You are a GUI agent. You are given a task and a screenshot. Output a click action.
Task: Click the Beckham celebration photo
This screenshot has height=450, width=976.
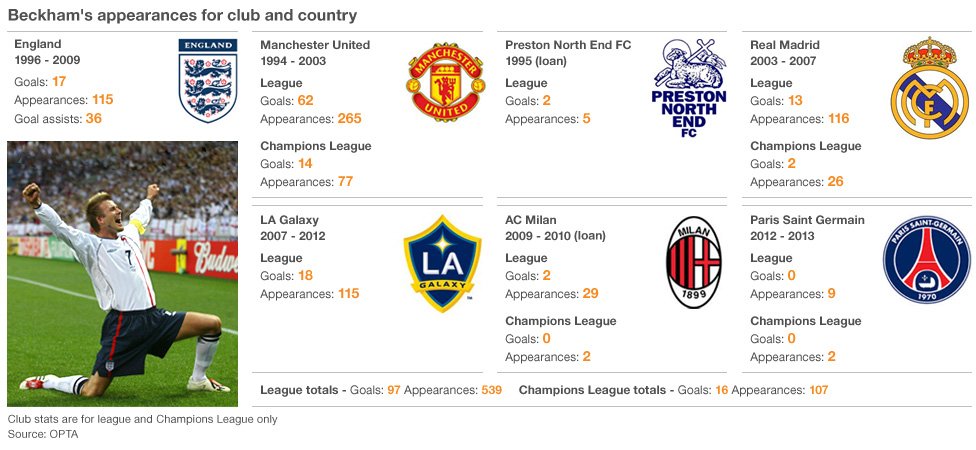pyautogui.click(x=123, y=274)
